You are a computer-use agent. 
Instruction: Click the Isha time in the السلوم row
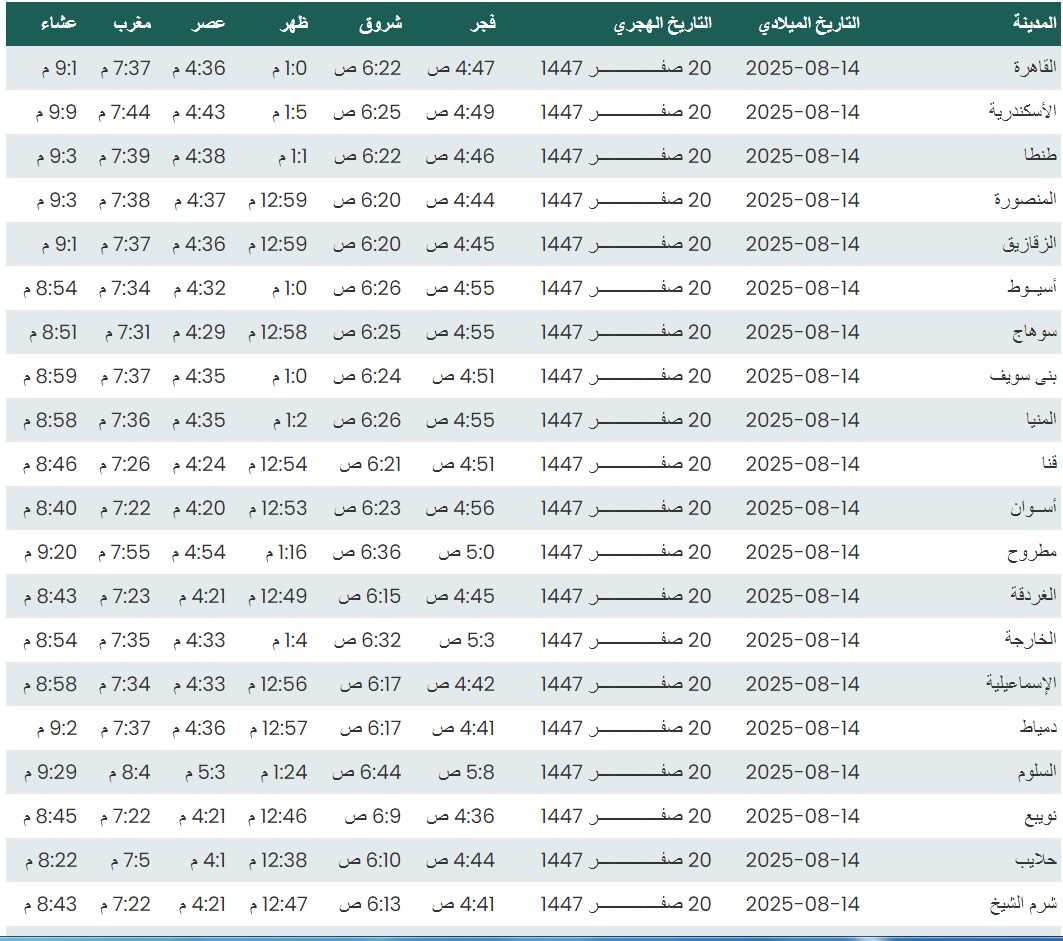(58, 772)
